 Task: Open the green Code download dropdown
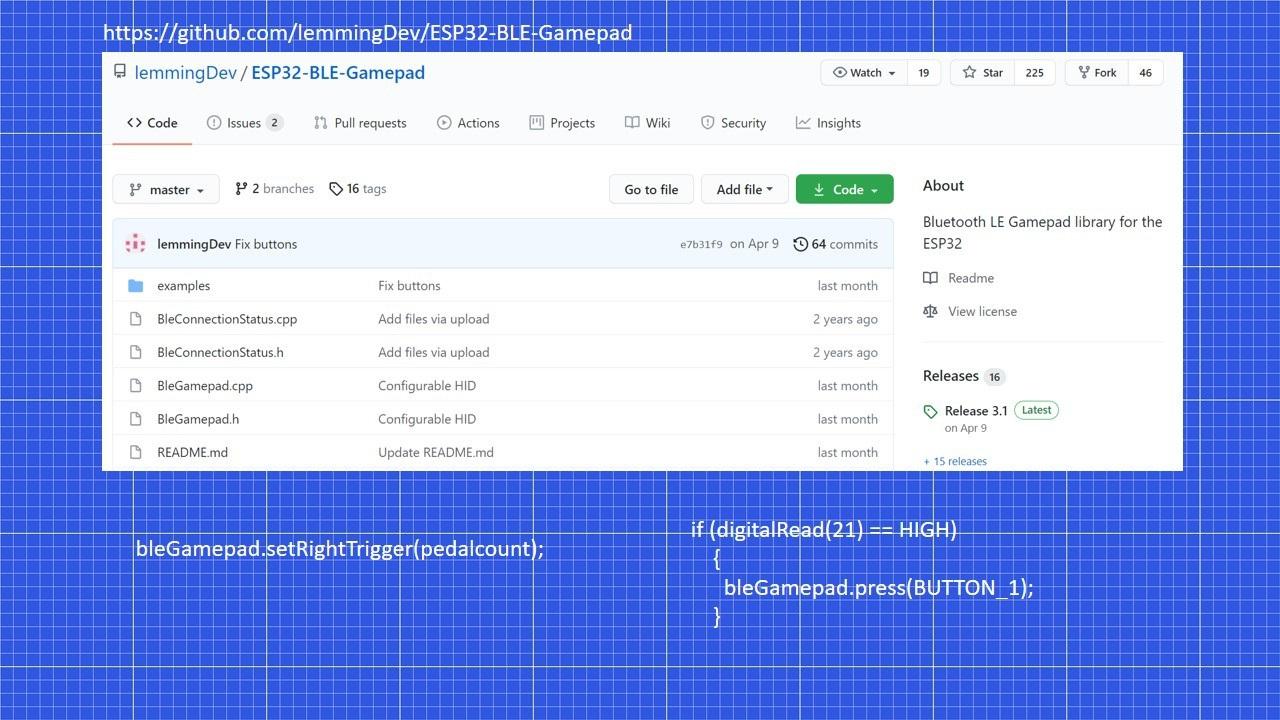pos(845,189)
